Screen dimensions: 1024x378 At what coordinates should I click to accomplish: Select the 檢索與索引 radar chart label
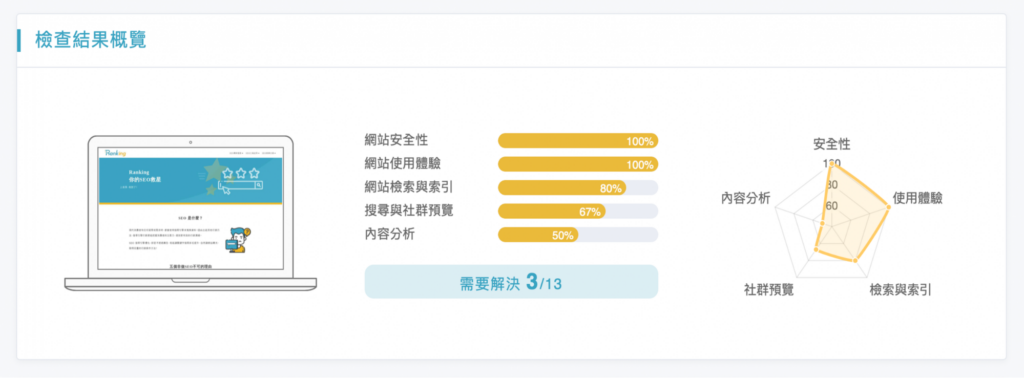pyautogui.click(x=900, y=290)
